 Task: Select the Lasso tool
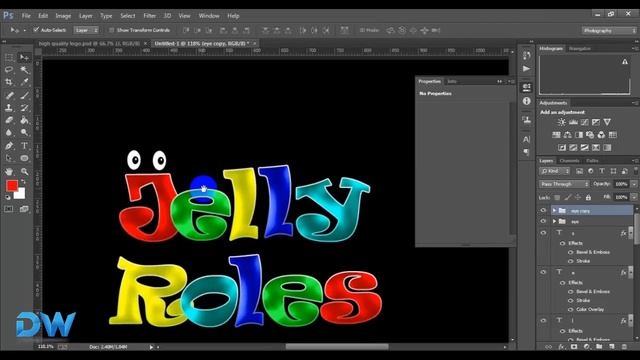pyautogui.click(x=9, y=70)
